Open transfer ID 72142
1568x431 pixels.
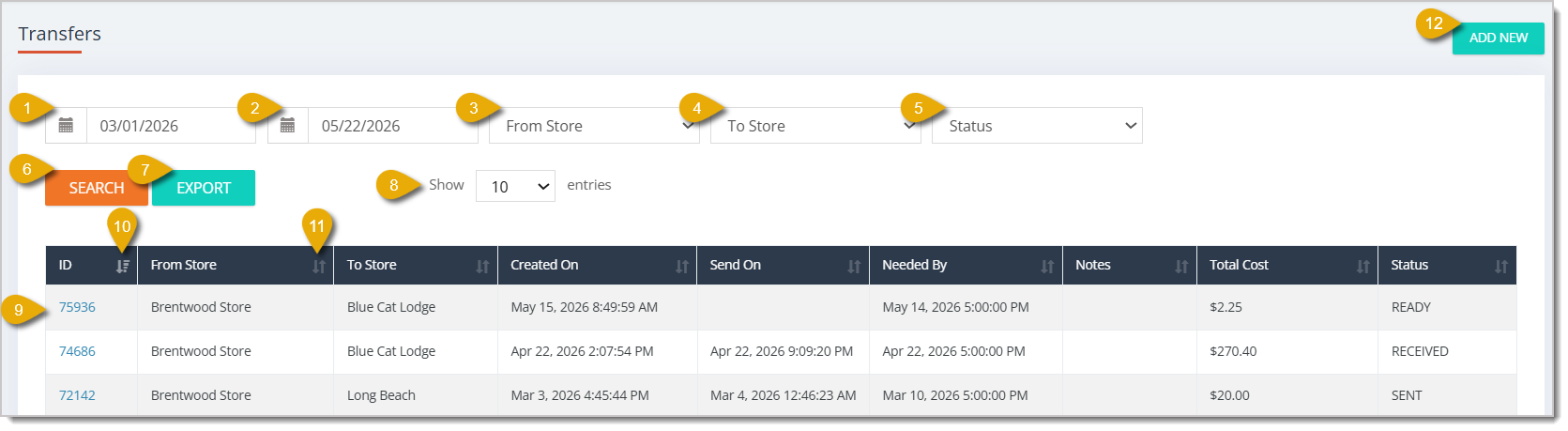coord(77,395)
